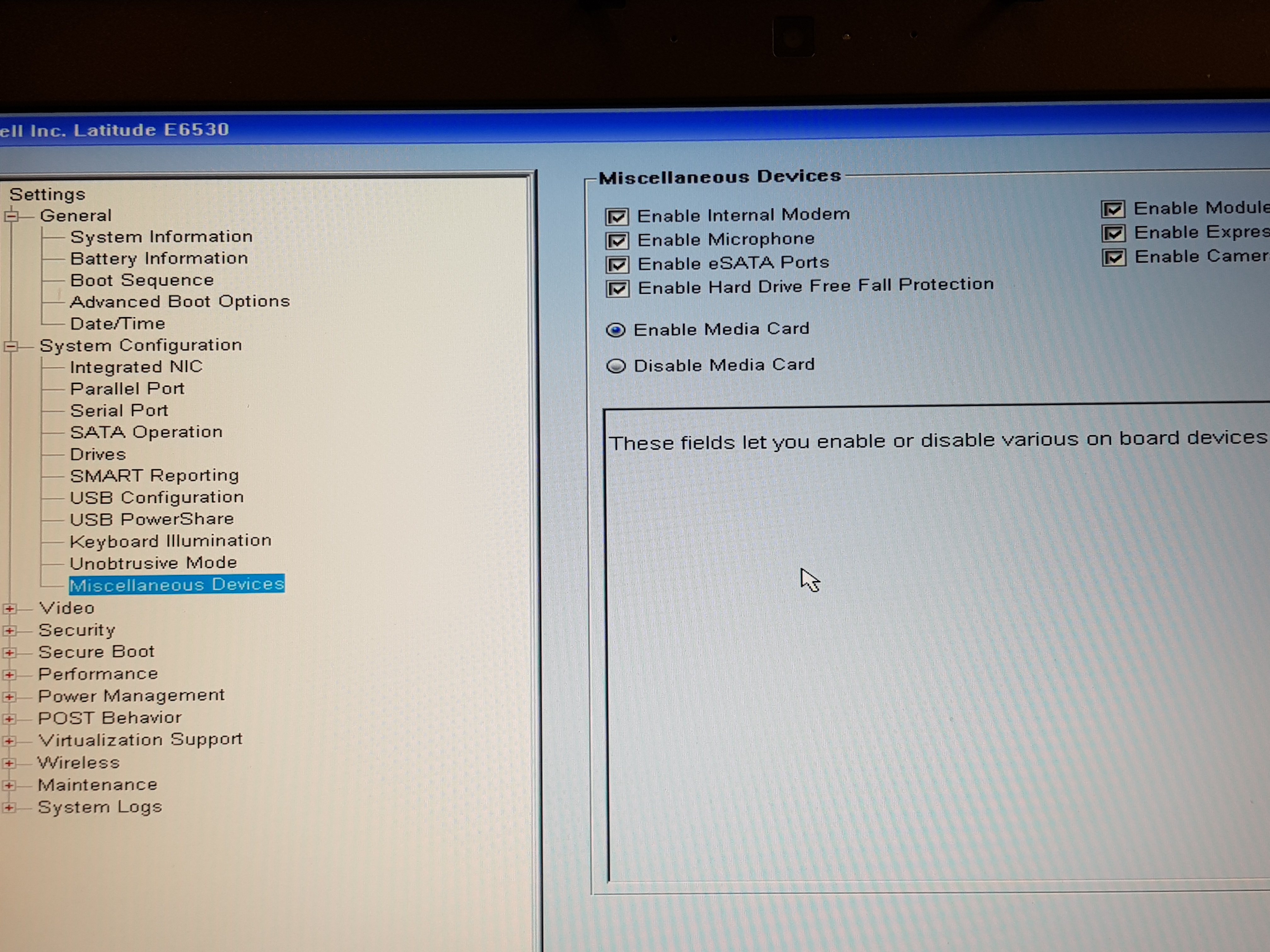Select Disable Media Card radio button
This screenshot has width=1270, height=952.
pos(616,366)
